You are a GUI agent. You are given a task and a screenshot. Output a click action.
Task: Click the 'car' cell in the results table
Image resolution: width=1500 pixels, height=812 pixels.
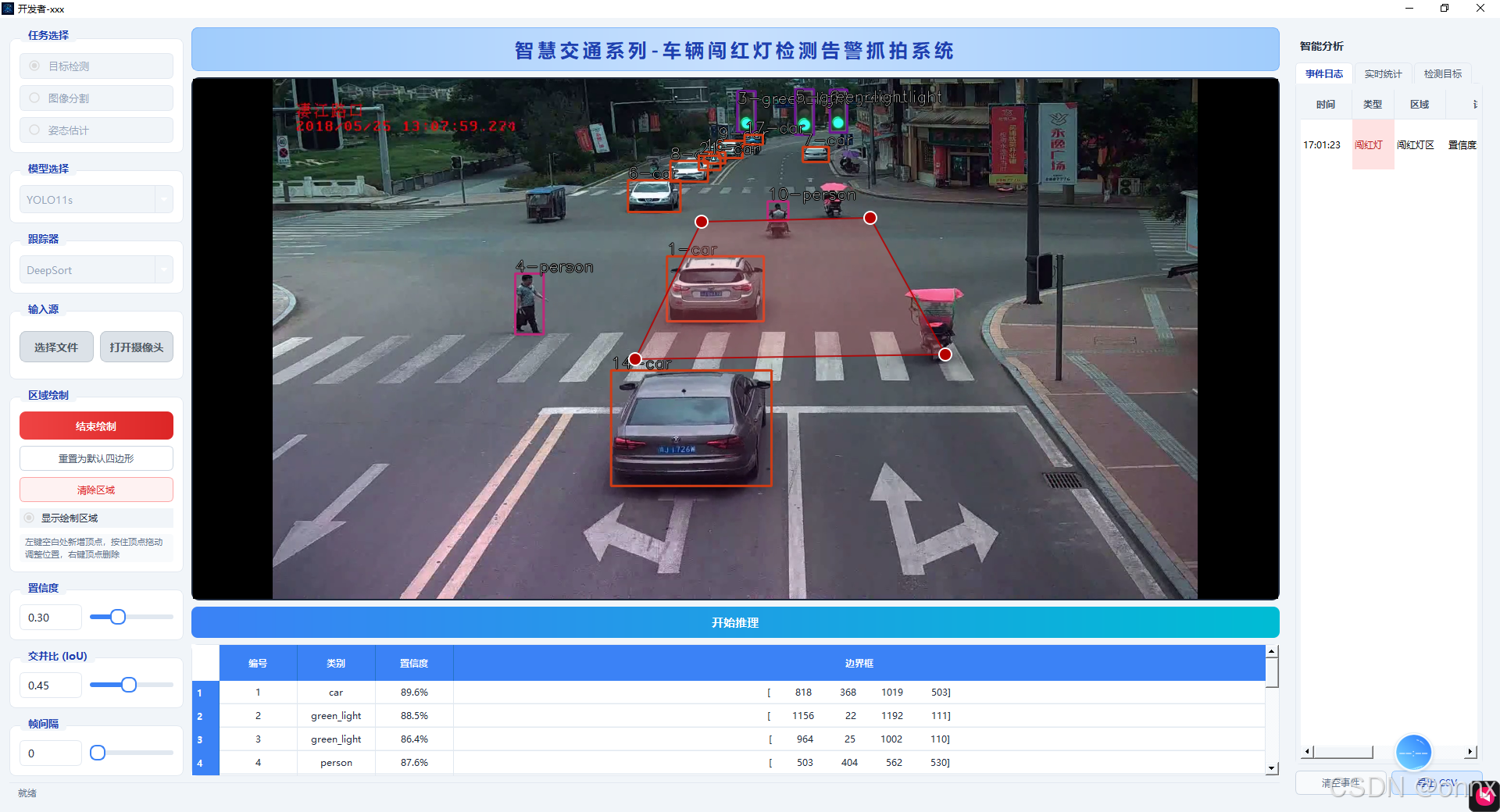[x=336, y=693]
